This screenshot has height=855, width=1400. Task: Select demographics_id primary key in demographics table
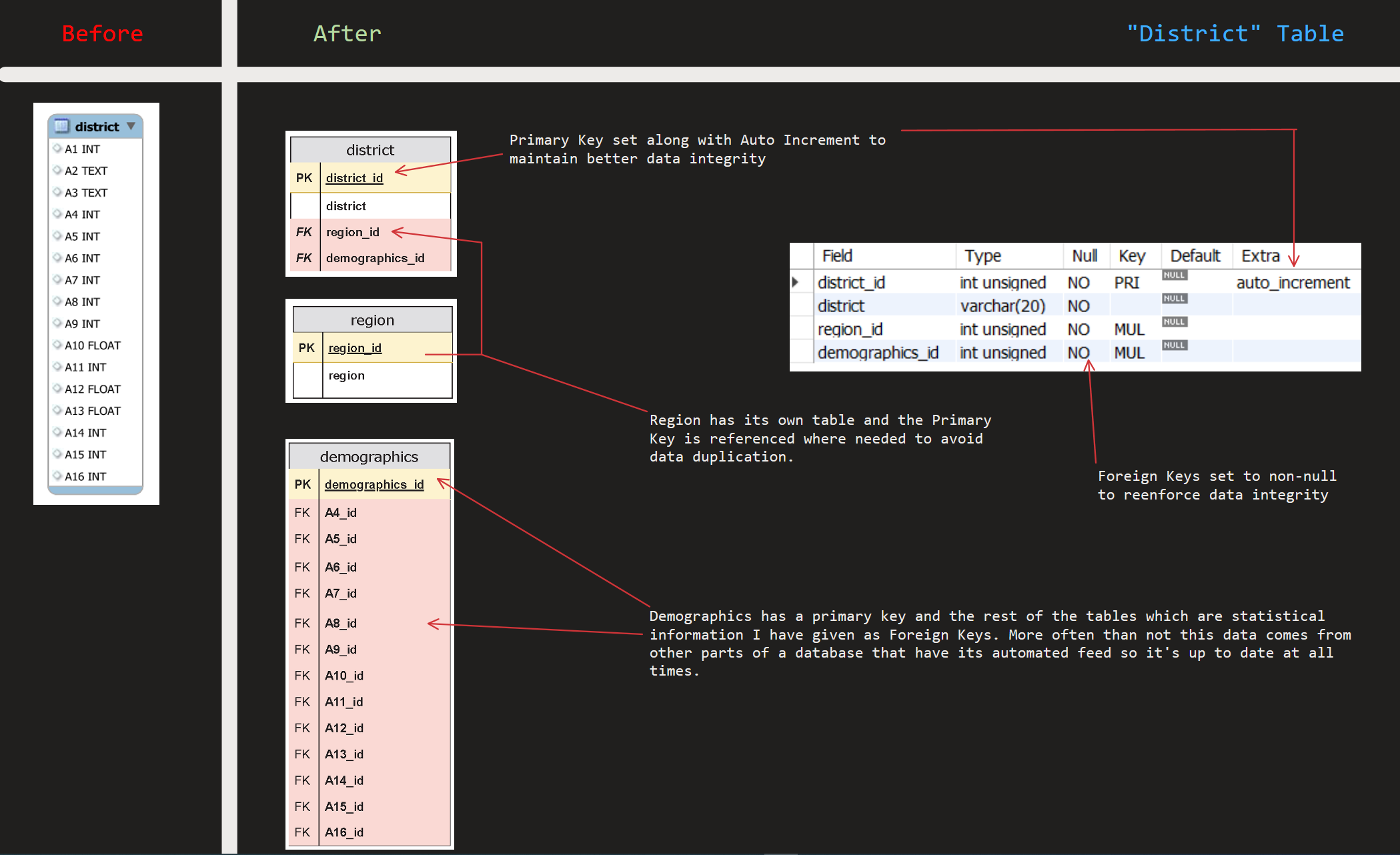point(374,484)
